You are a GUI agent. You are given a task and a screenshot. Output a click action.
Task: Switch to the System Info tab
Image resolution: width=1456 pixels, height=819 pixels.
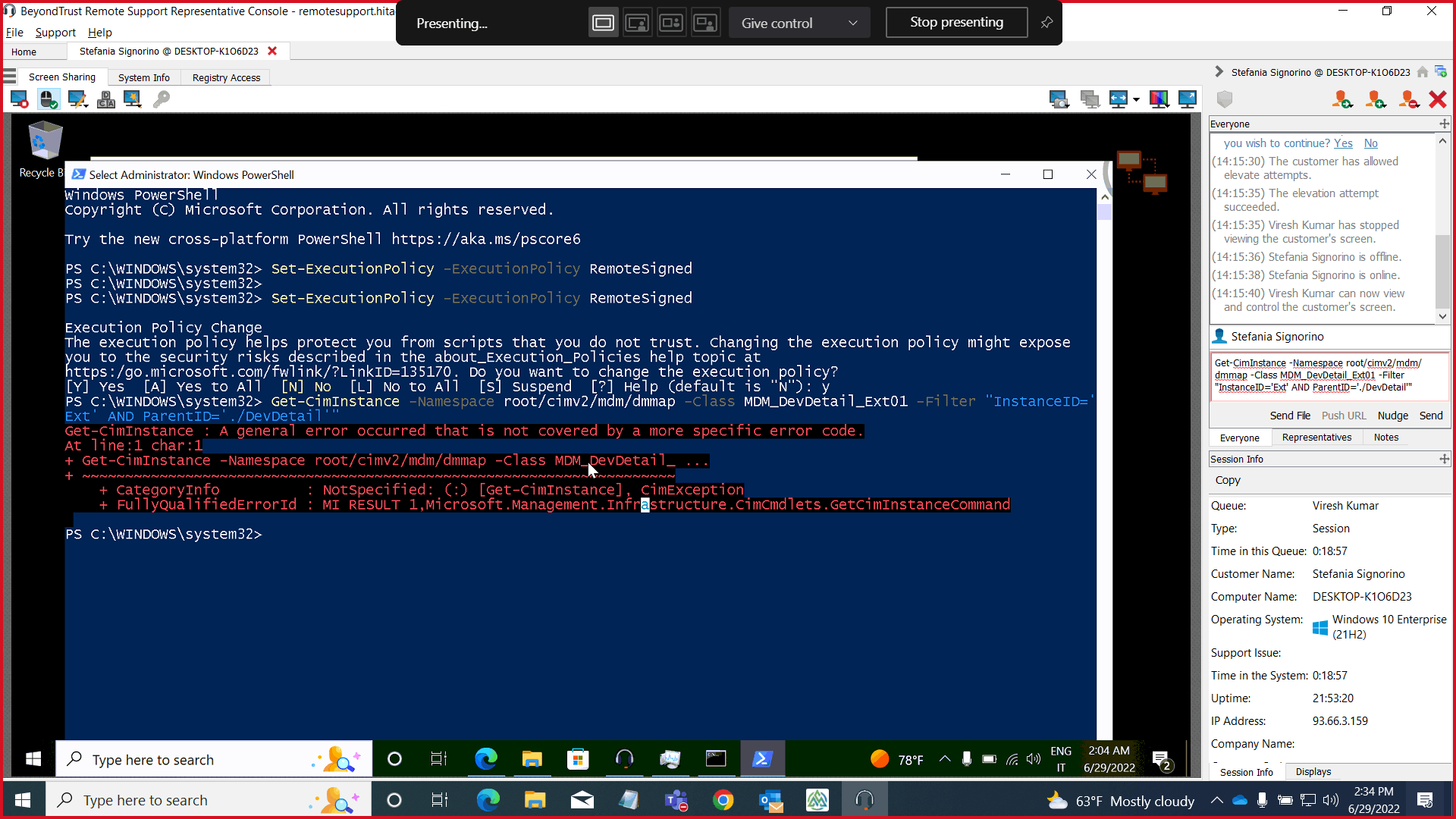click(143, 77)
